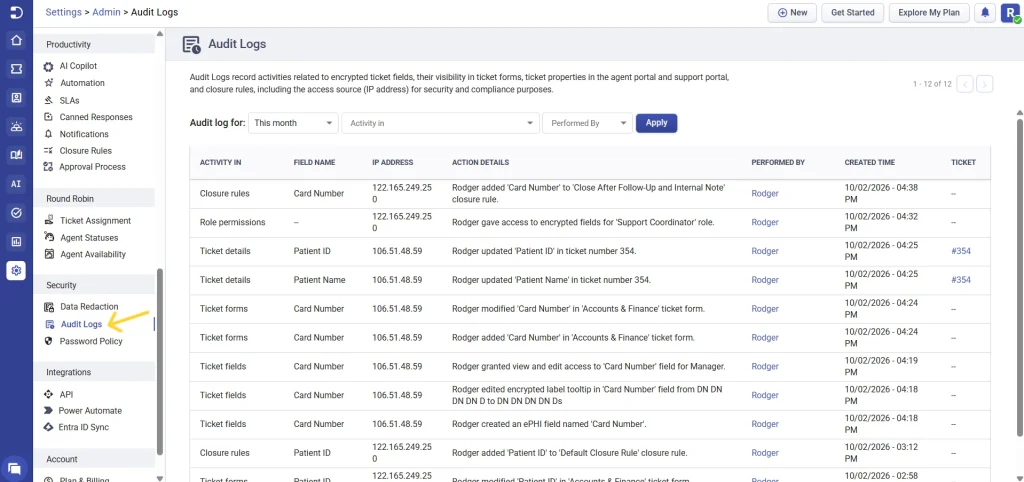Open the Password Policy label
The height and width of the screenshot is (482, 1024).
91,341
